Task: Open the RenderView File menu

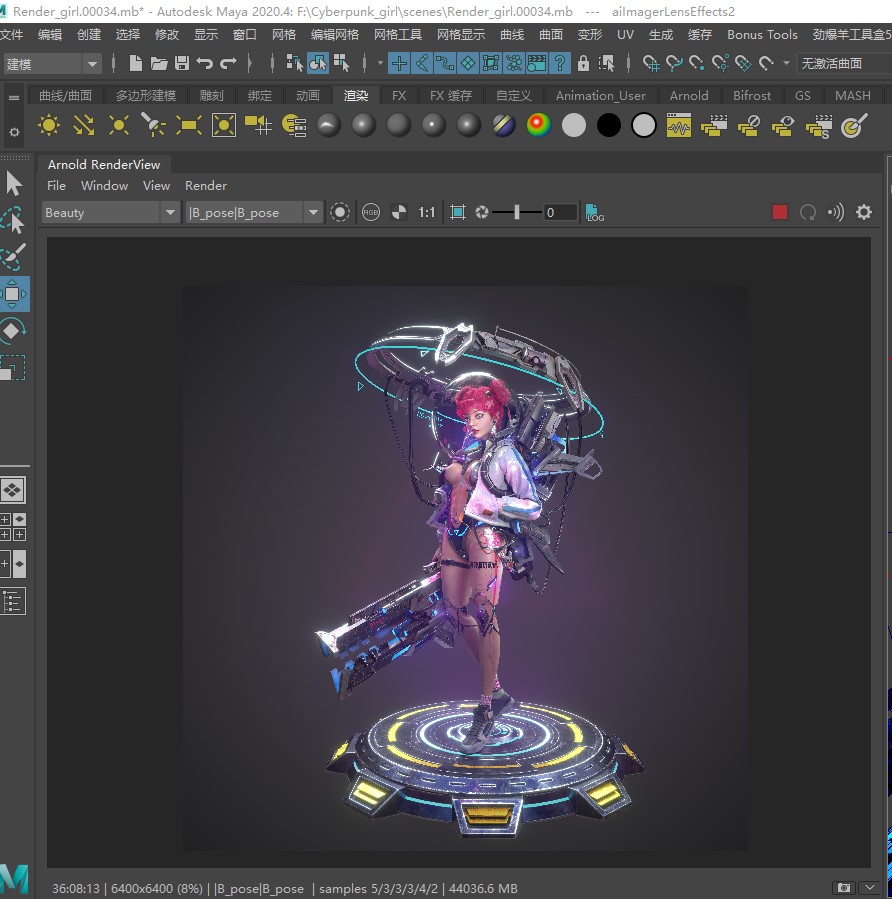Action: pos(56,186)
